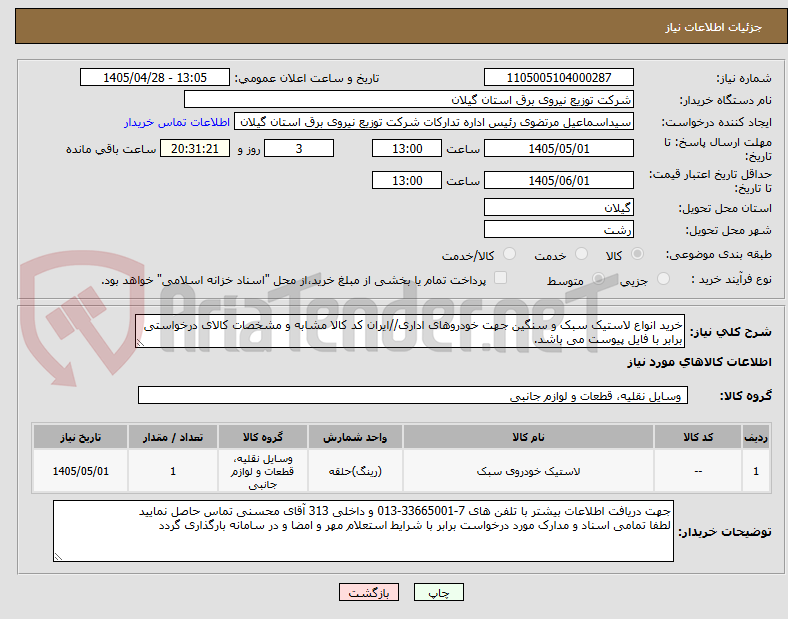Image resolution: width=788 pixels, height=619 pixels.
Task: Click the نام کالا column header
Action: pyautogui.click(x=528, y=437)
